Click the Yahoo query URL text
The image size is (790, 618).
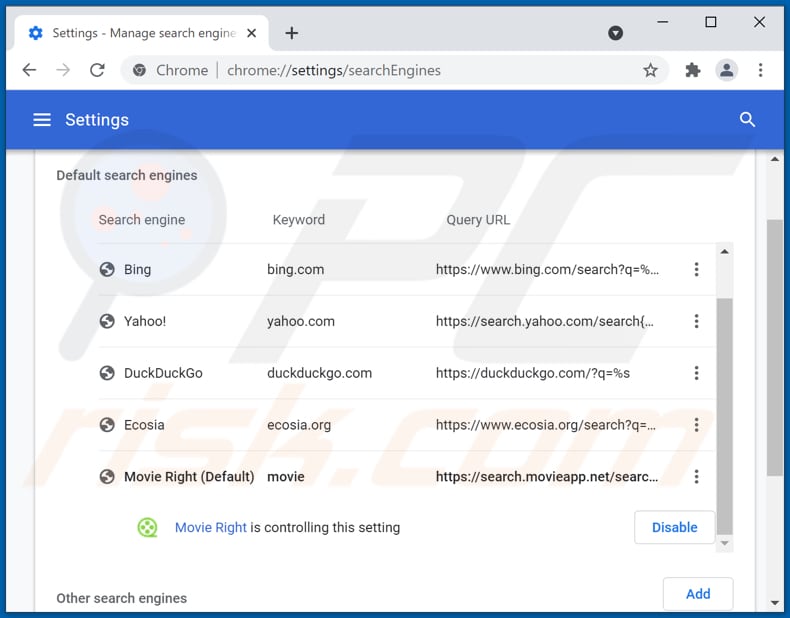pyautogui.click(x=545, y=321)
